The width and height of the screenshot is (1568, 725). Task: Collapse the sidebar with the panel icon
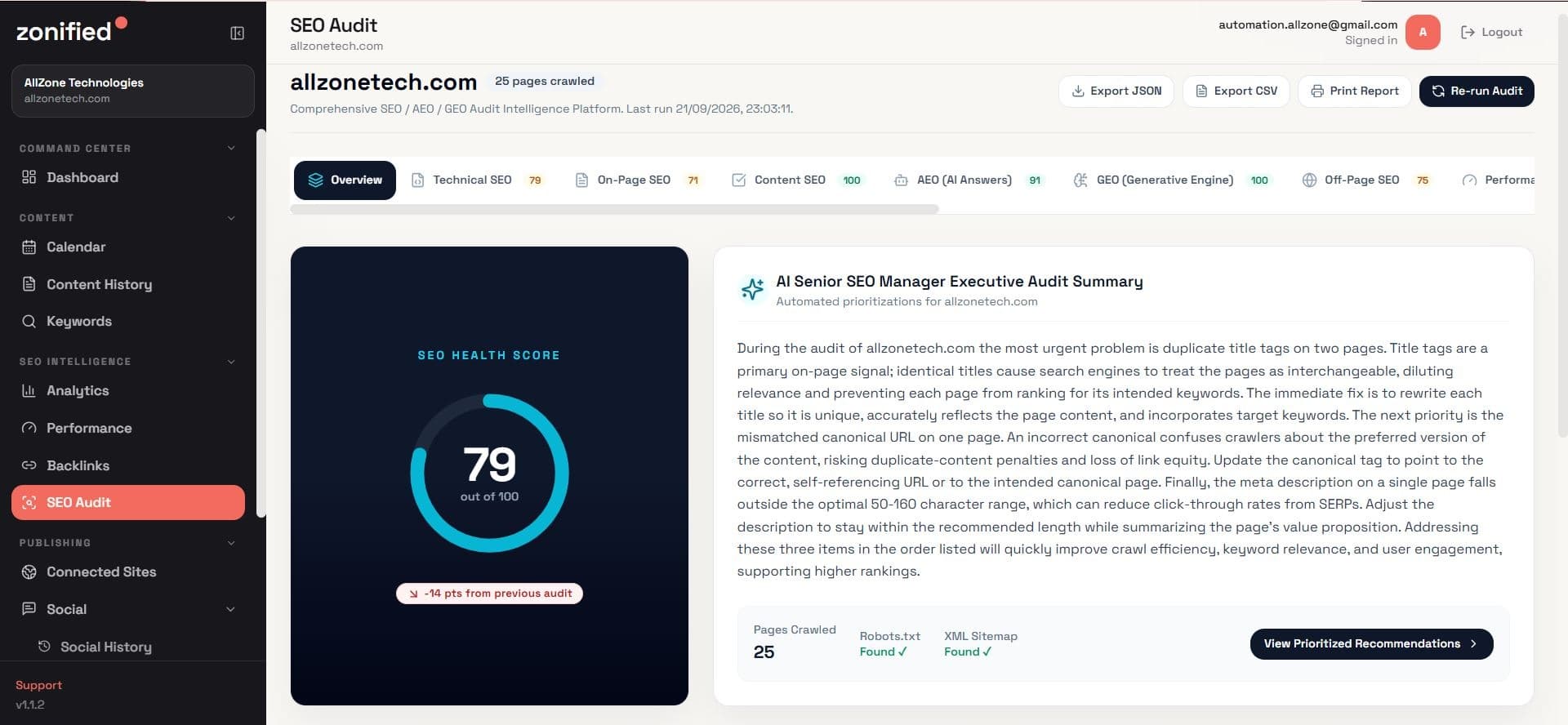point(237,33)
